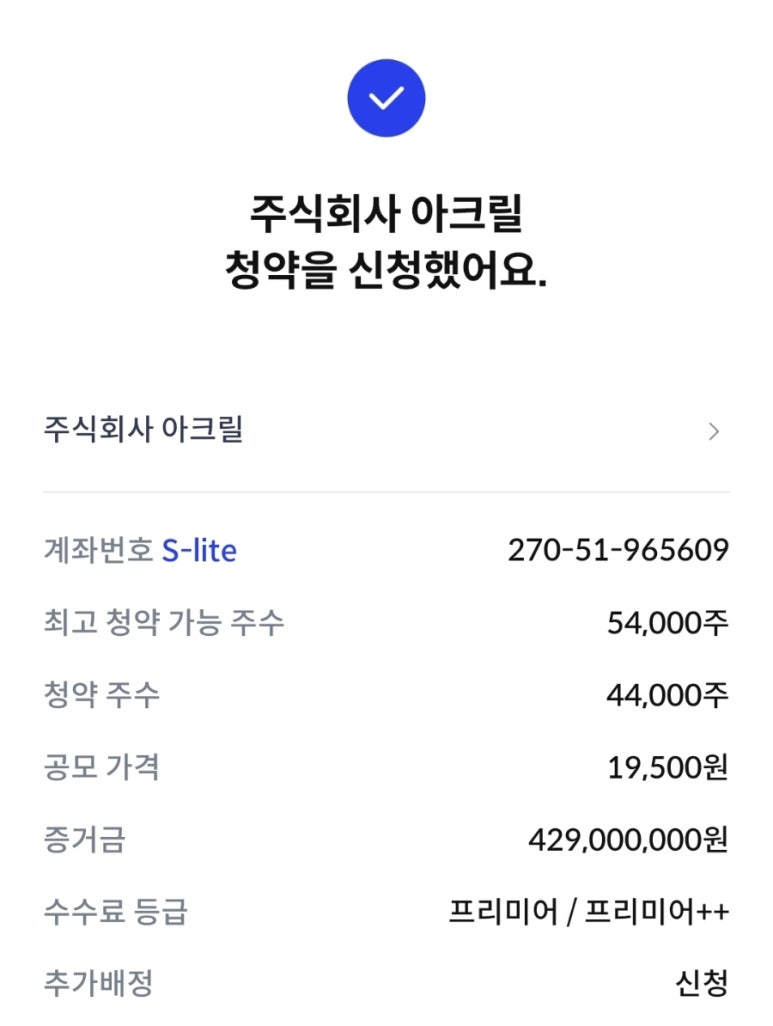The image size is (773, 1026).
Task: Click the 공모 가격 label
Action: click(x=101, y=768)
